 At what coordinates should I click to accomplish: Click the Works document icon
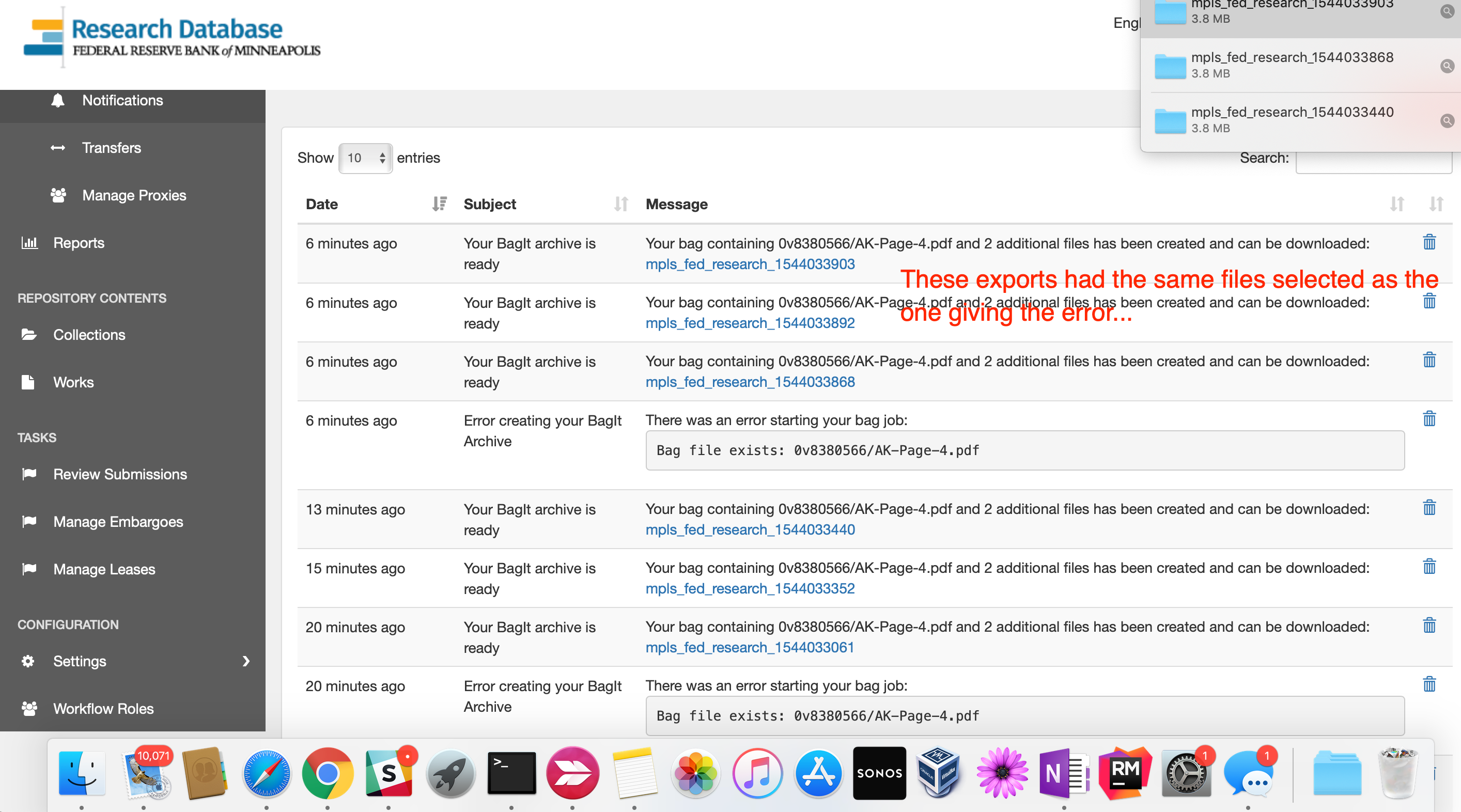point(28,382)
